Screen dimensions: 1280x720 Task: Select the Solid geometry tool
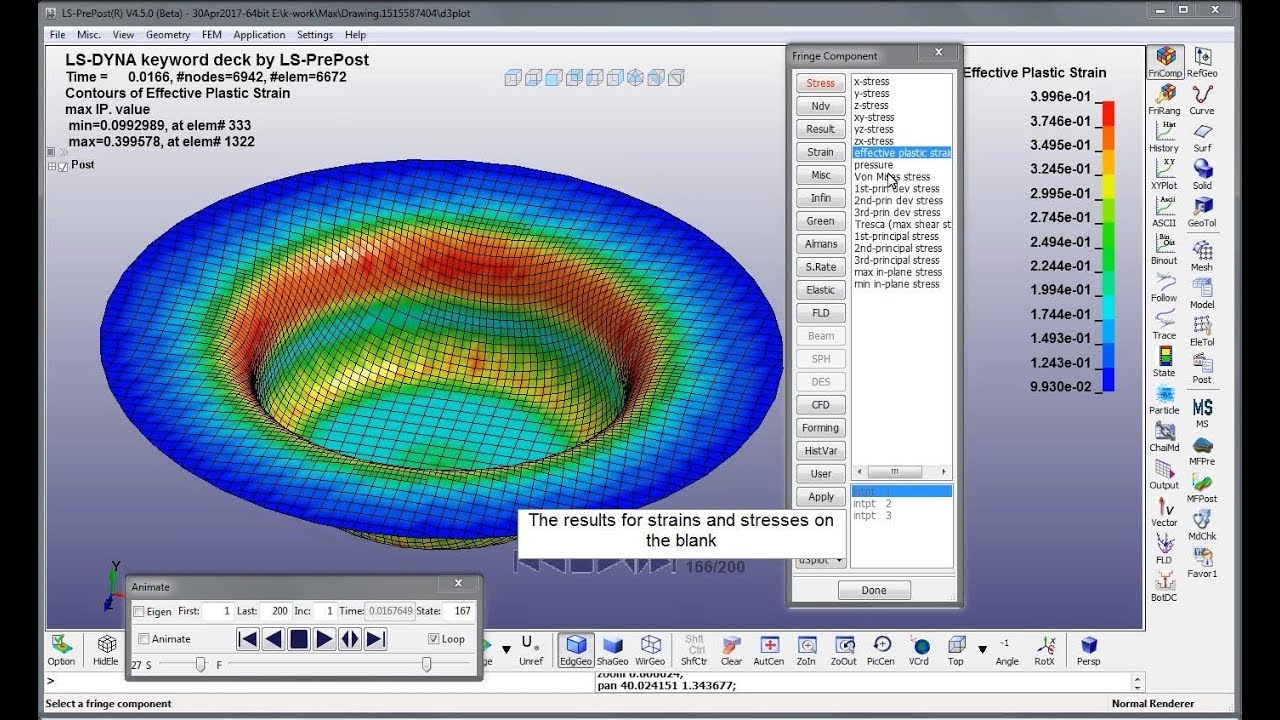(1202, 173)
